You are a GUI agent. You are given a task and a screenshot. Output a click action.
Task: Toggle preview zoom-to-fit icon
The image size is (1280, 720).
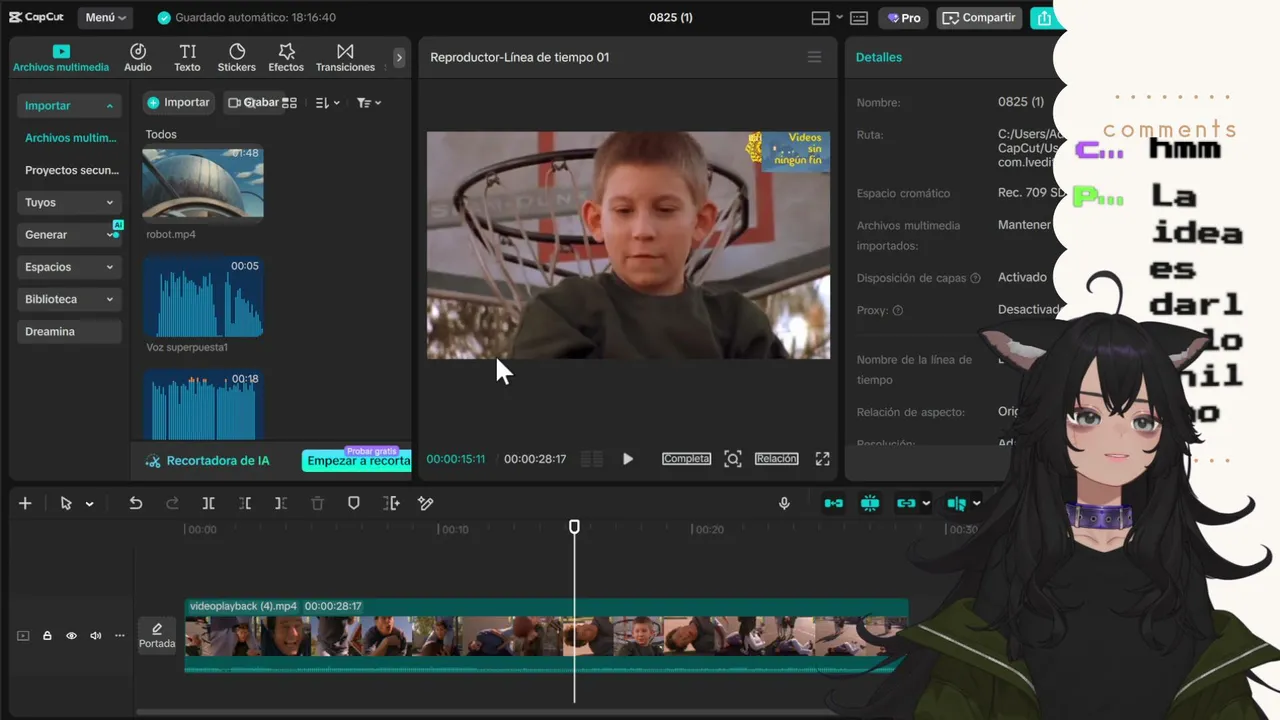coord(733,459)
